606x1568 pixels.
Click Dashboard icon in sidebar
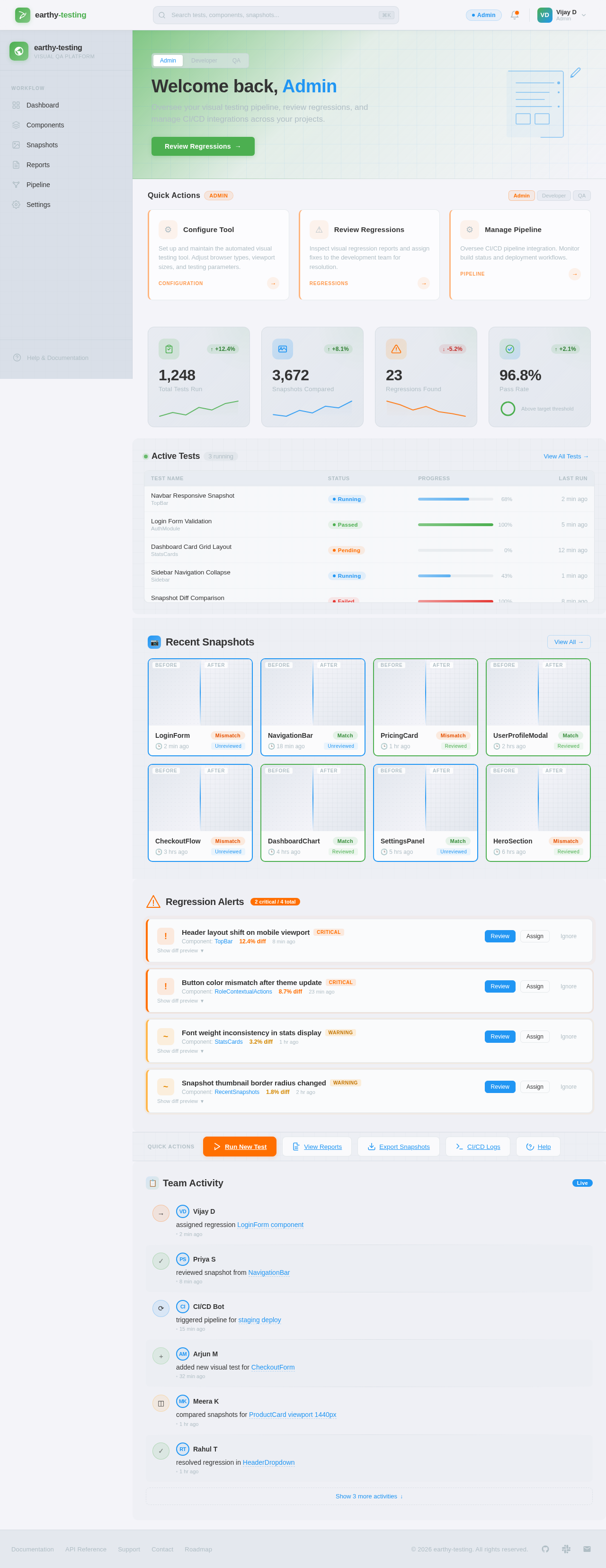(x=16, y=105)
